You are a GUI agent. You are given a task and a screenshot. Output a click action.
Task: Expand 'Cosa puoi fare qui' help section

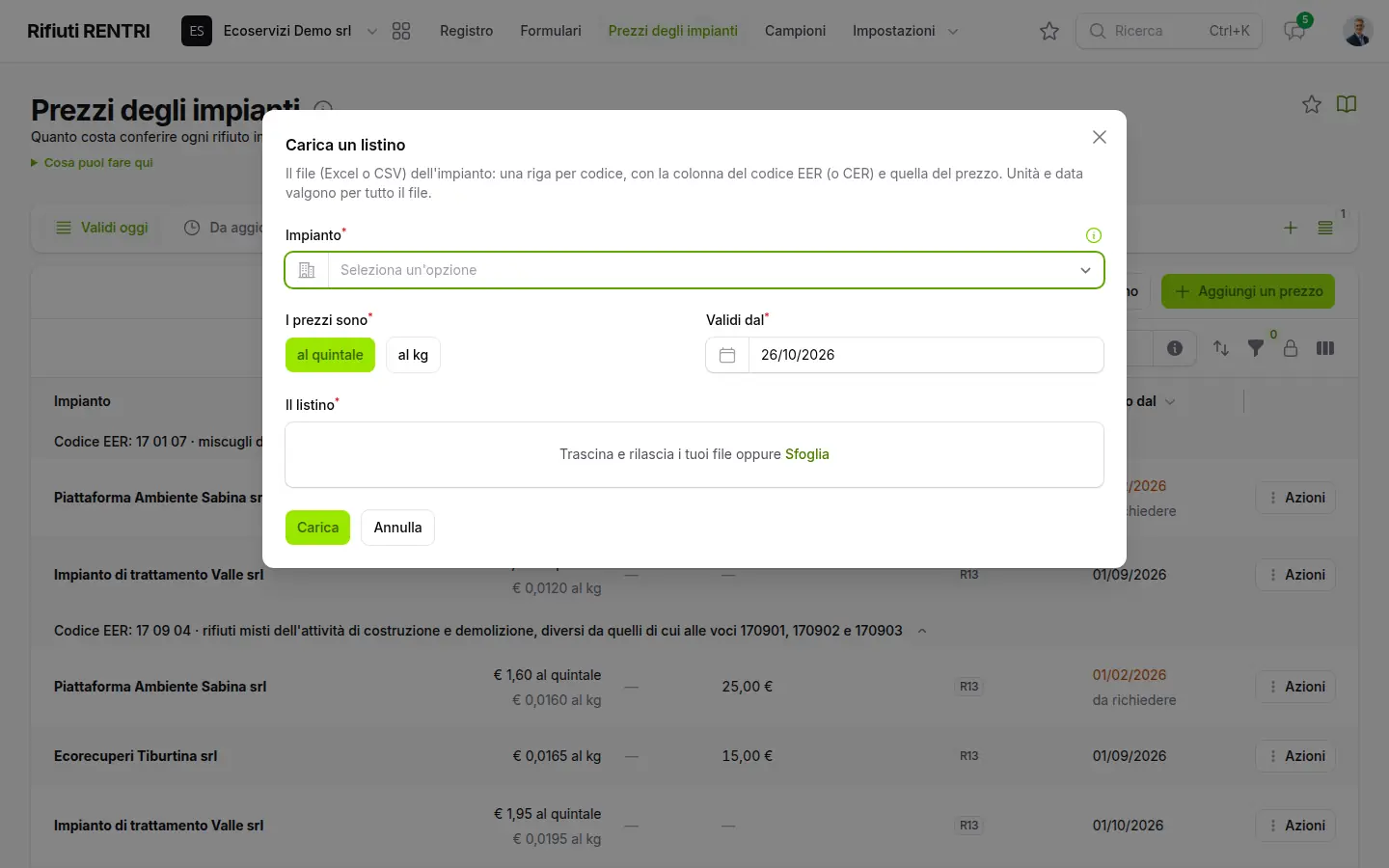[x=93, y=163]
